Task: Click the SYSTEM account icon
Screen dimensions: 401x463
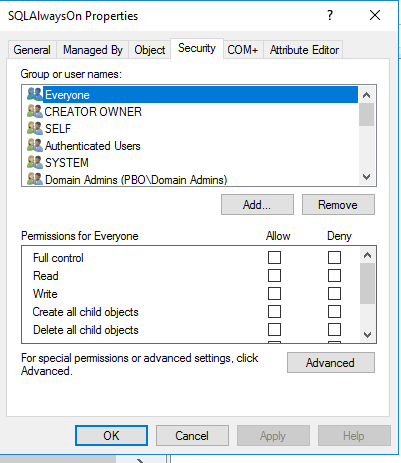Action: (35, 162)
